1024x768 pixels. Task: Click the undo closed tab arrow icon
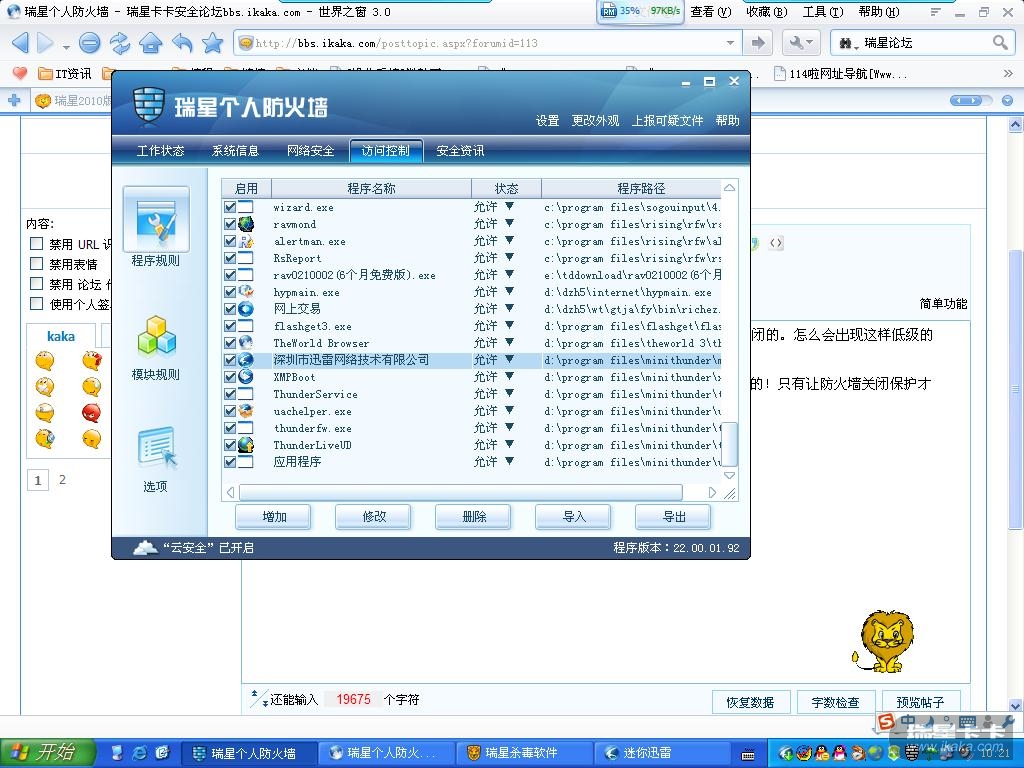pyautogui.click(x=182, y=44)
